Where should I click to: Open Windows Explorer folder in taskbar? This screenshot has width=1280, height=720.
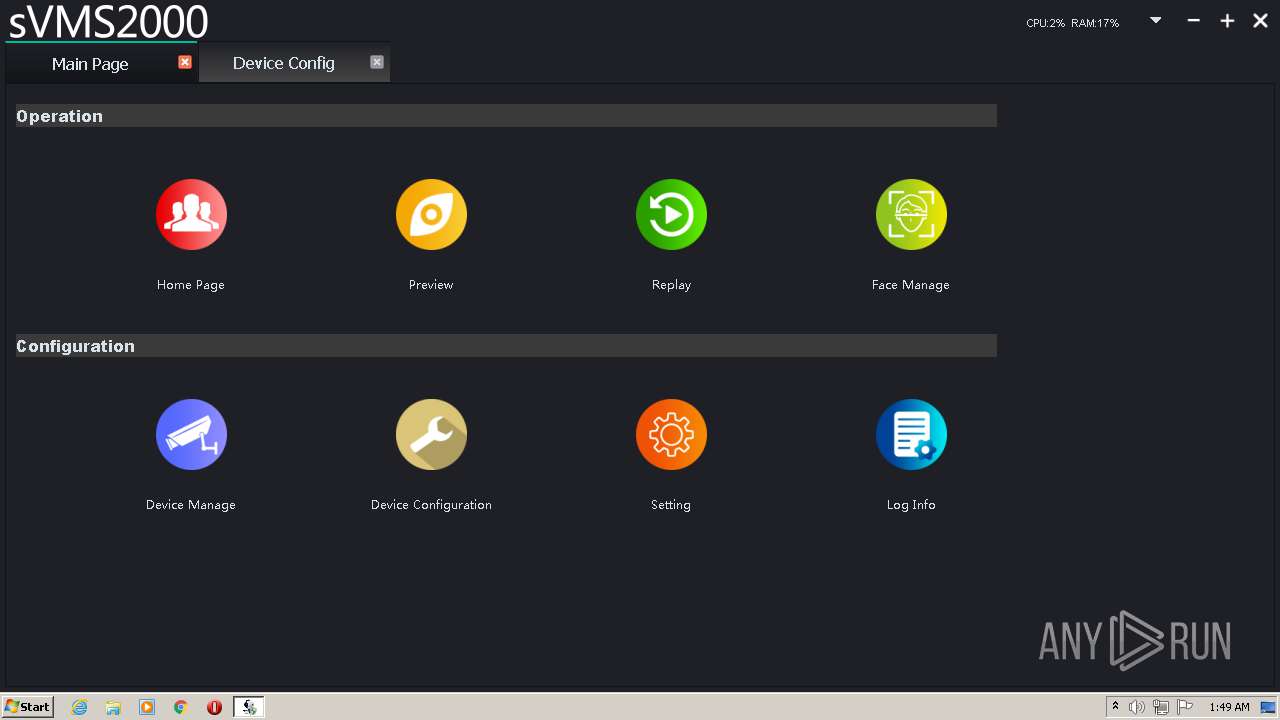[x=113, y=707]
